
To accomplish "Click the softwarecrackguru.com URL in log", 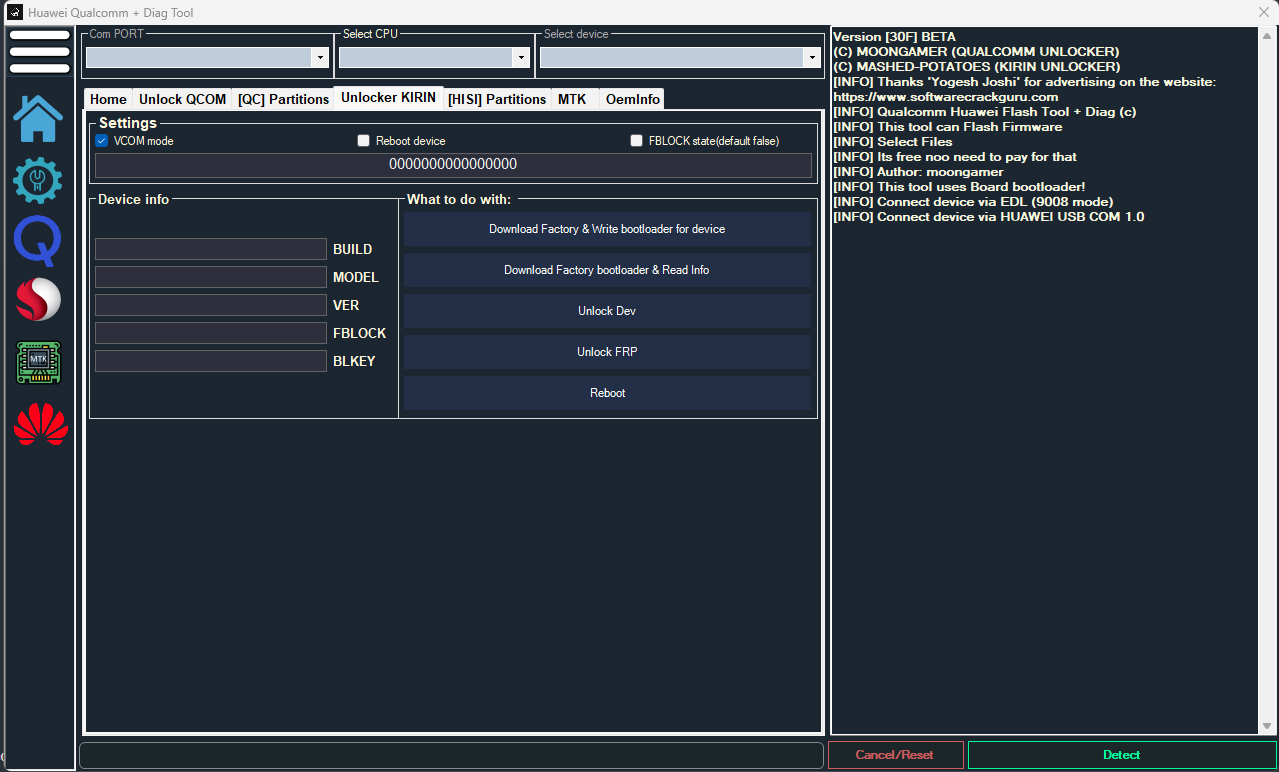I will (946, 97).
